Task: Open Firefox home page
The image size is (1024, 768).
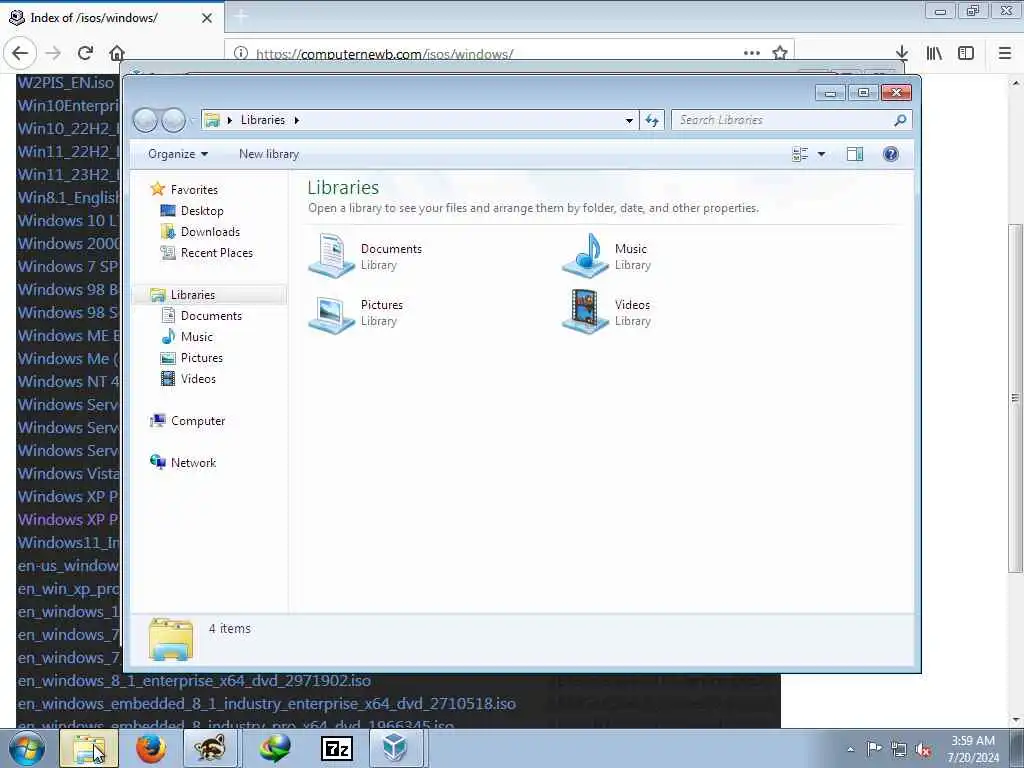Action: click(x=117, y=53)
